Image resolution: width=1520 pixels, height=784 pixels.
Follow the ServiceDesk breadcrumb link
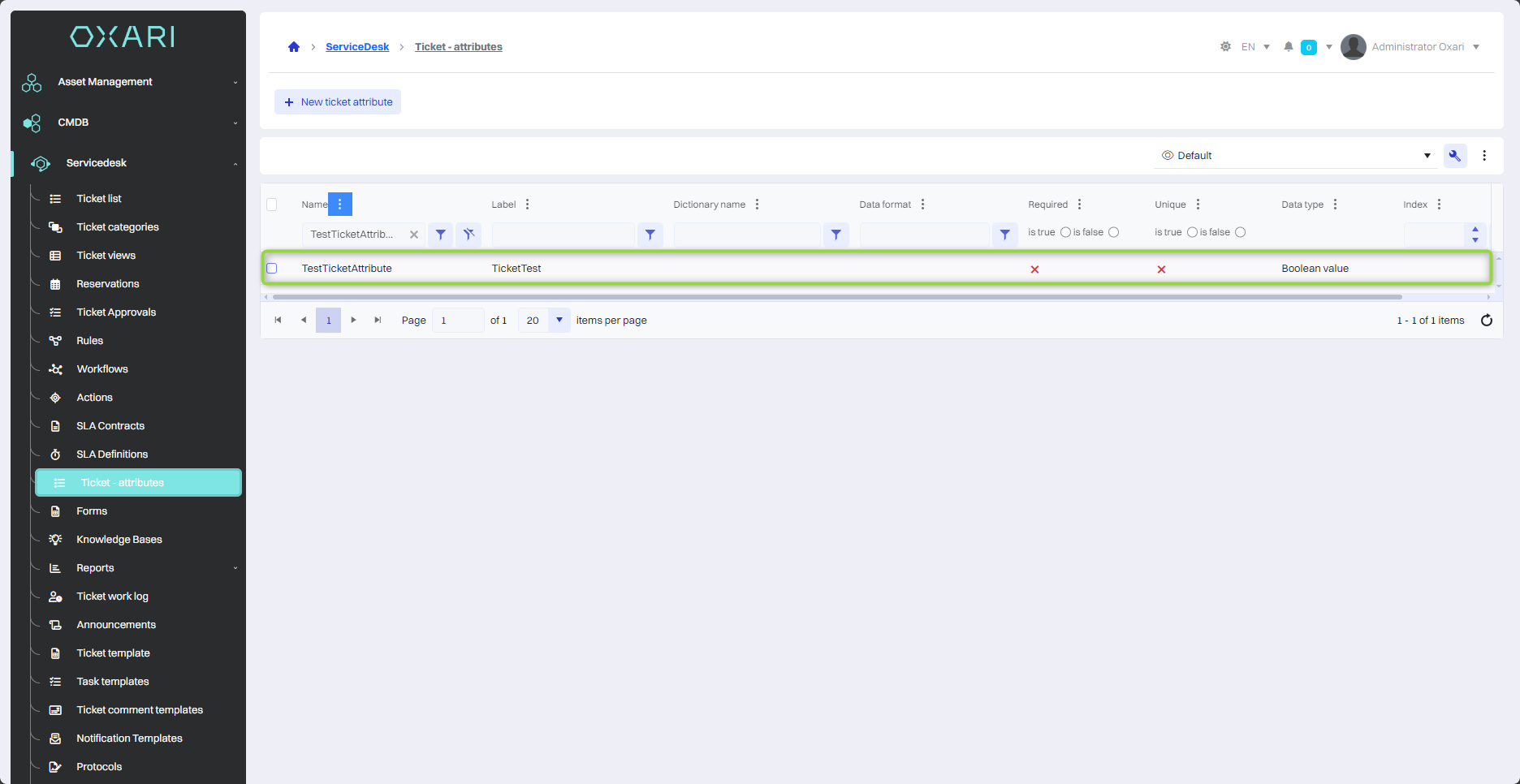click(x=357, y=47)
